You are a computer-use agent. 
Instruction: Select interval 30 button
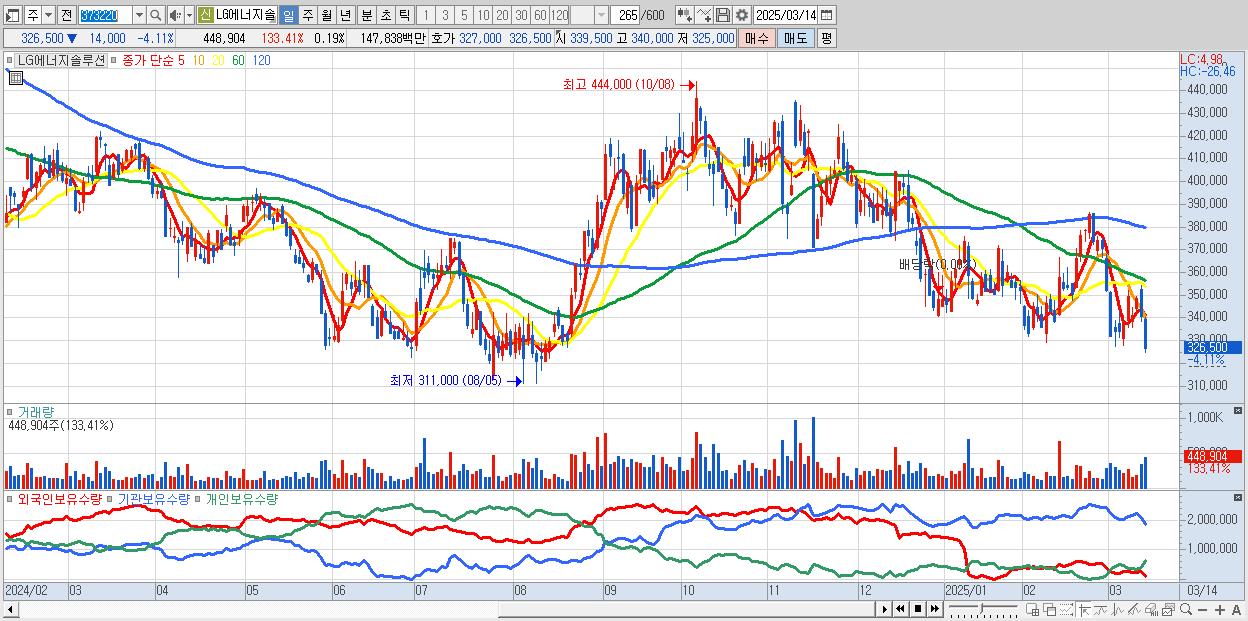click(x=521, y=15)
